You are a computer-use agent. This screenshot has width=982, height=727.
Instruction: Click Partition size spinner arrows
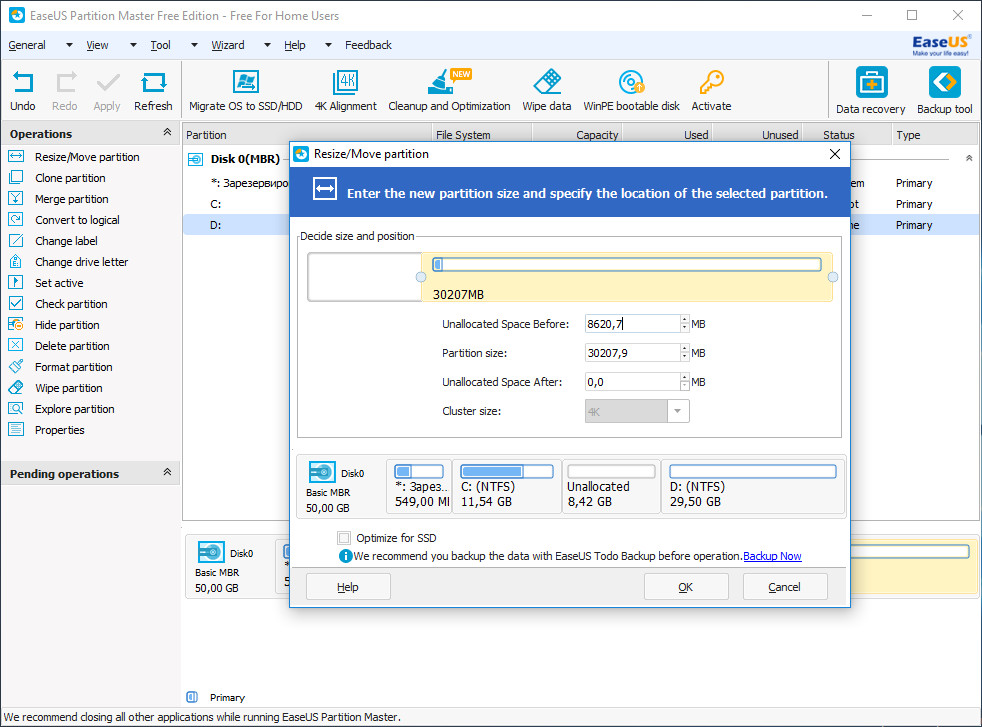[685, 353]
